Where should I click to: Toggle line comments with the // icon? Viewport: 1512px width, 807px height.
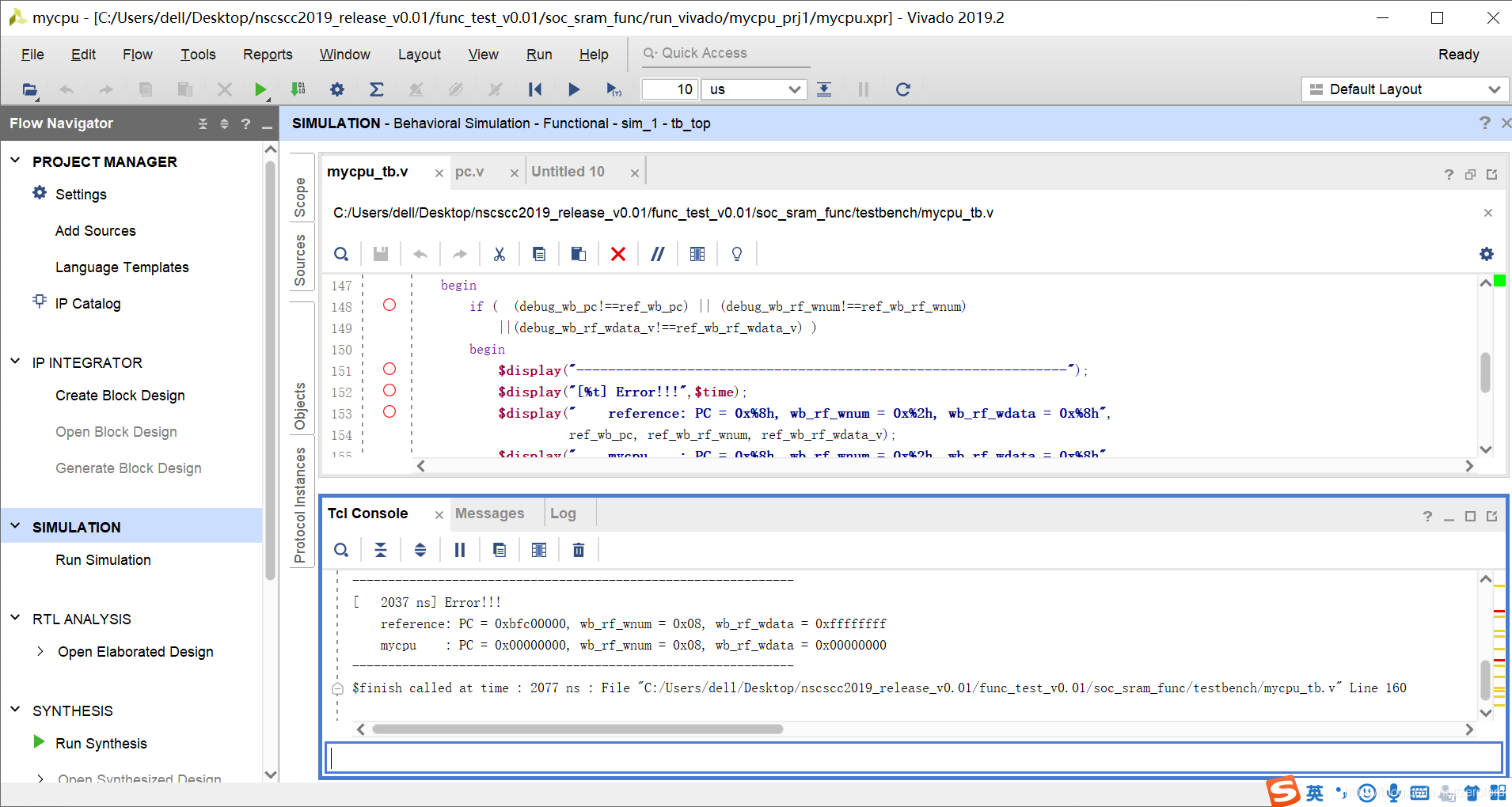tap(658, 254)
